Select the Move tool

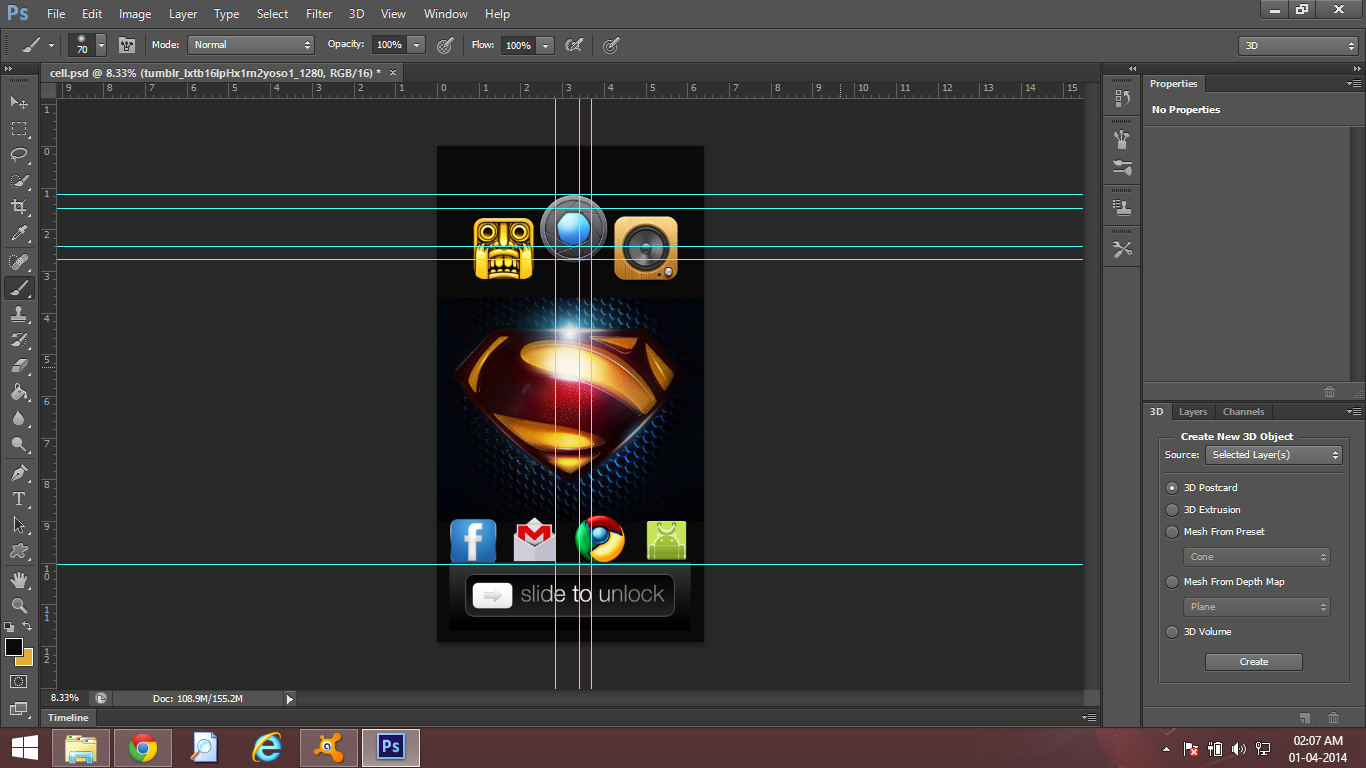(x=19, y=102)
